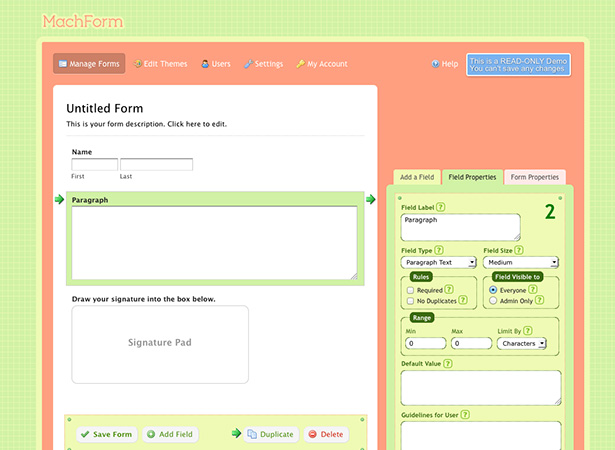Click the help icon beside Guidelines for User

point(465,414)
